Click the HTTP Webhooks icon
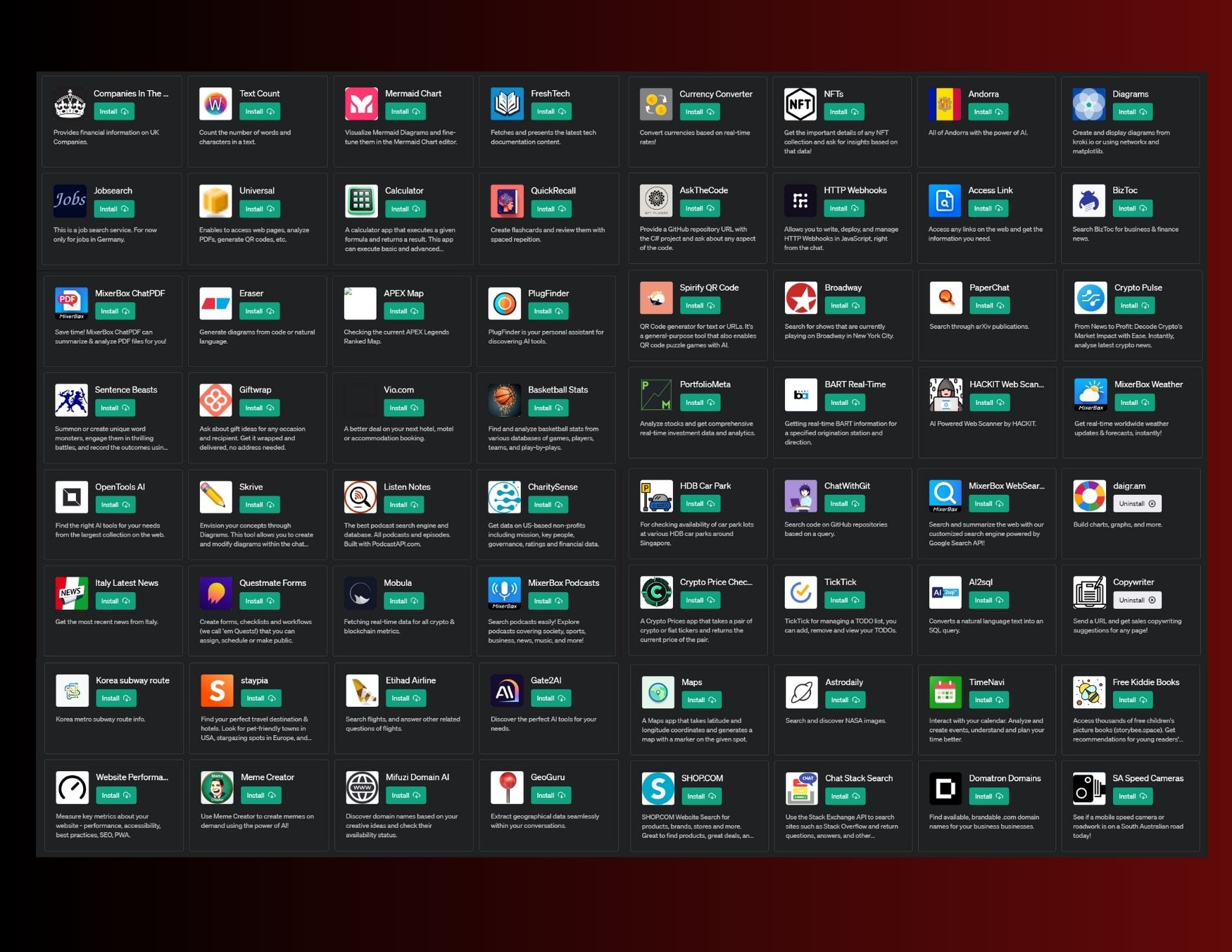 coord(800,201)
